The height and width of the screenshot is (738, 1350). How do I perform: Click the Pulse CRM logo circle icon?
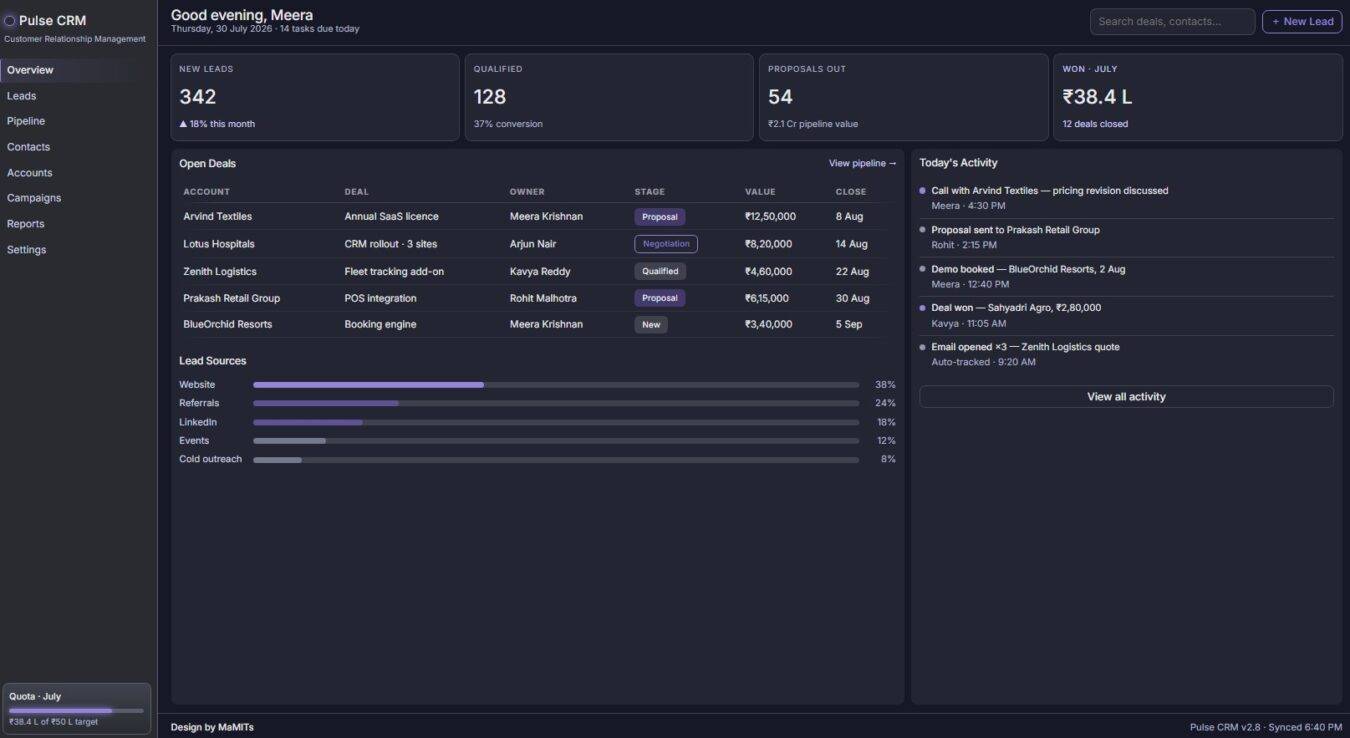10,20
